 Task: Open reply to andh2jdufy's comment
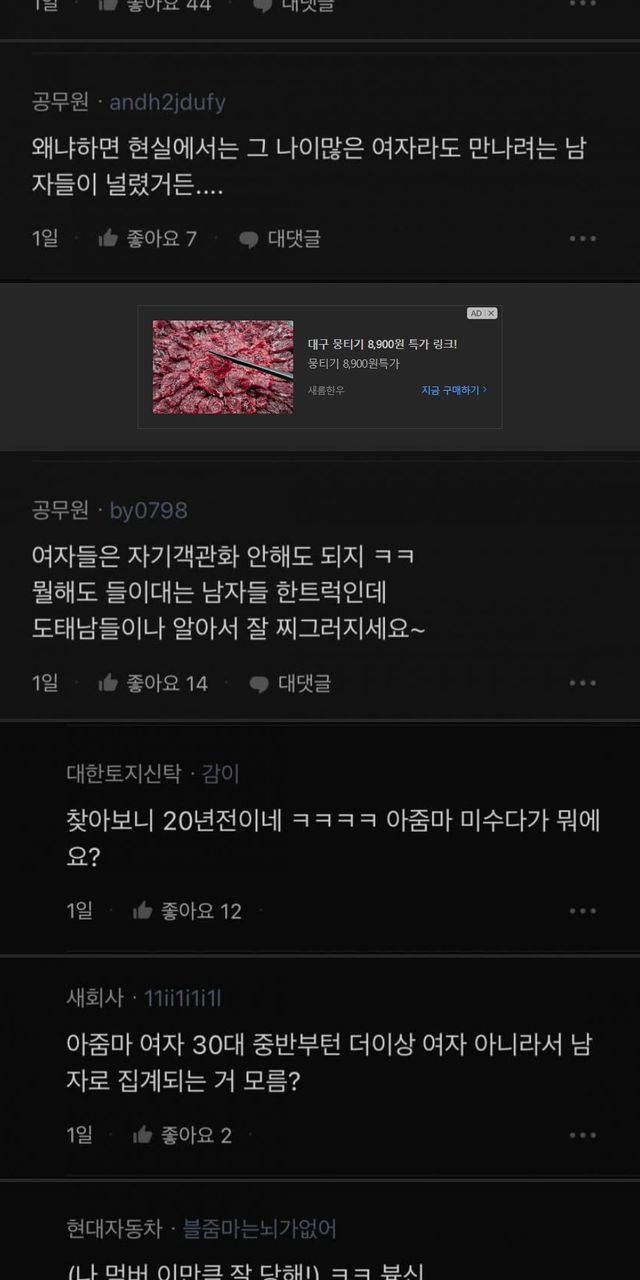[x=280, y=238]
